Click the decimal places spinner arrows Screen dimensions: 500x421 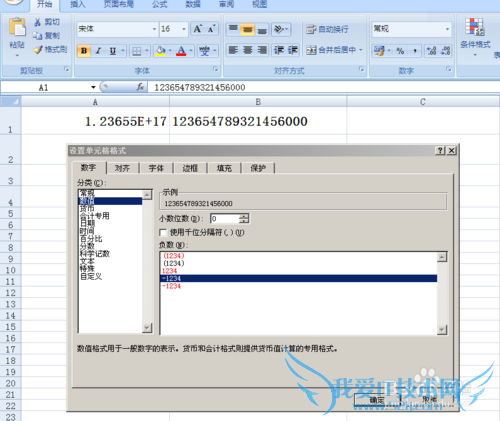pyautogui.click(x=244, y=219)
